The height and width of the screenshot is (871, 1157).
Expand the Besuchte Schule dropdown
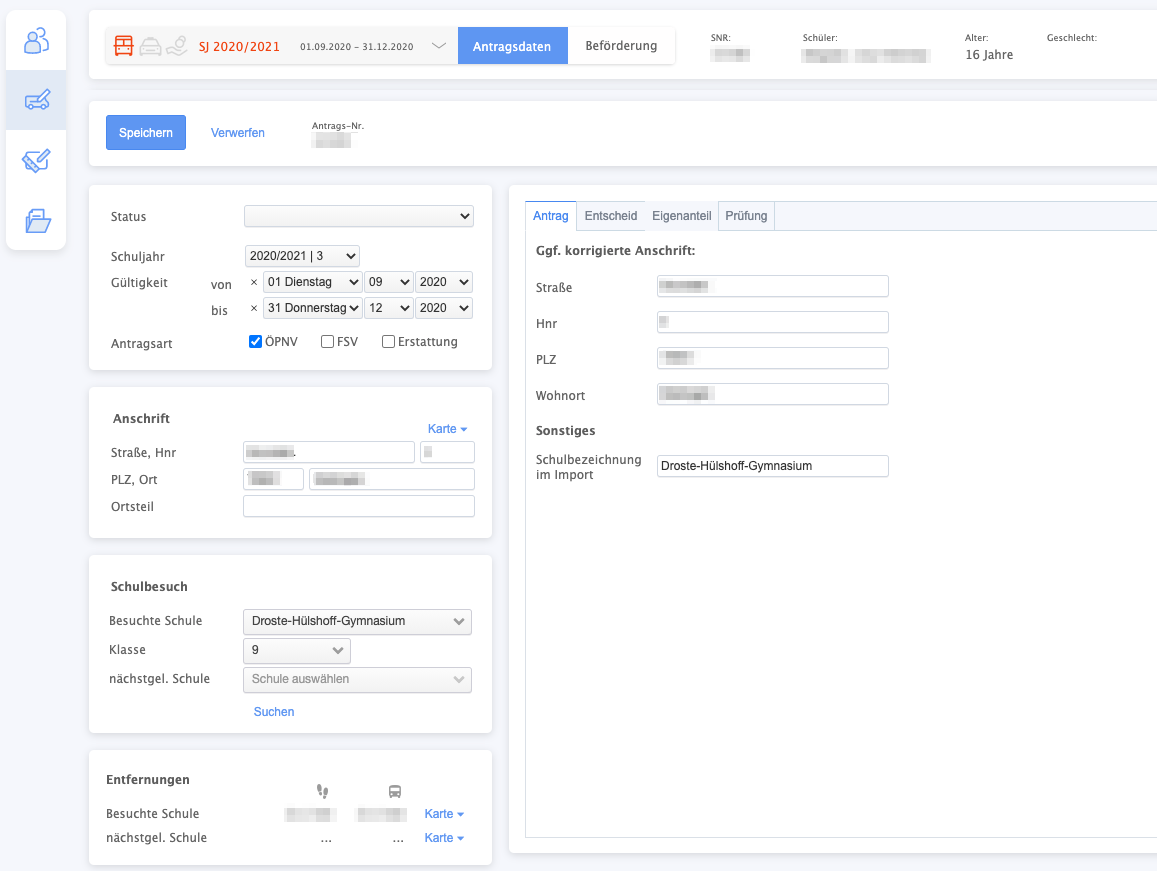click(x=357, y=621)
